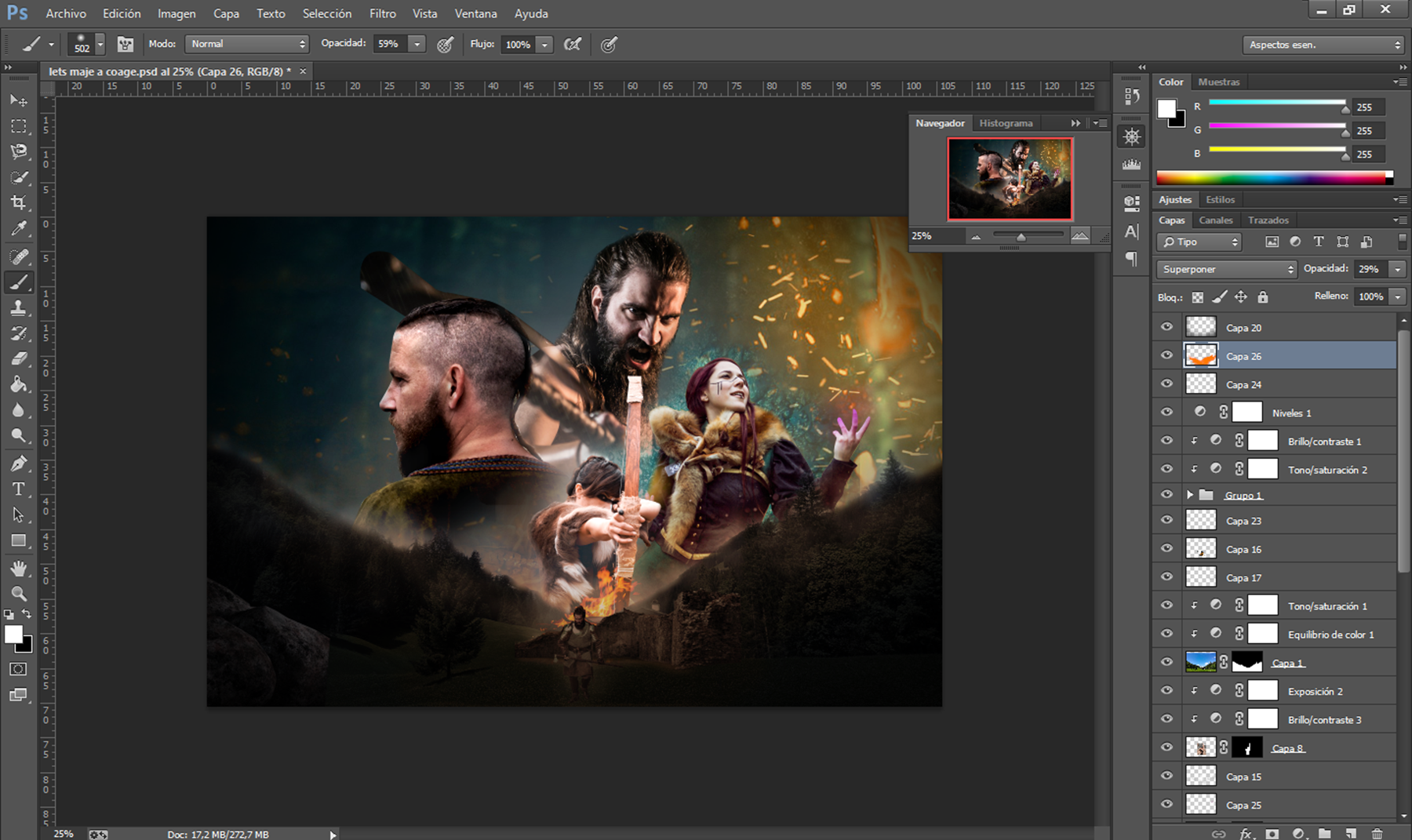This screenshot has width=1412, height=840.
Task: Hide the Capa 23 layer
Action: coord(1166,520)
